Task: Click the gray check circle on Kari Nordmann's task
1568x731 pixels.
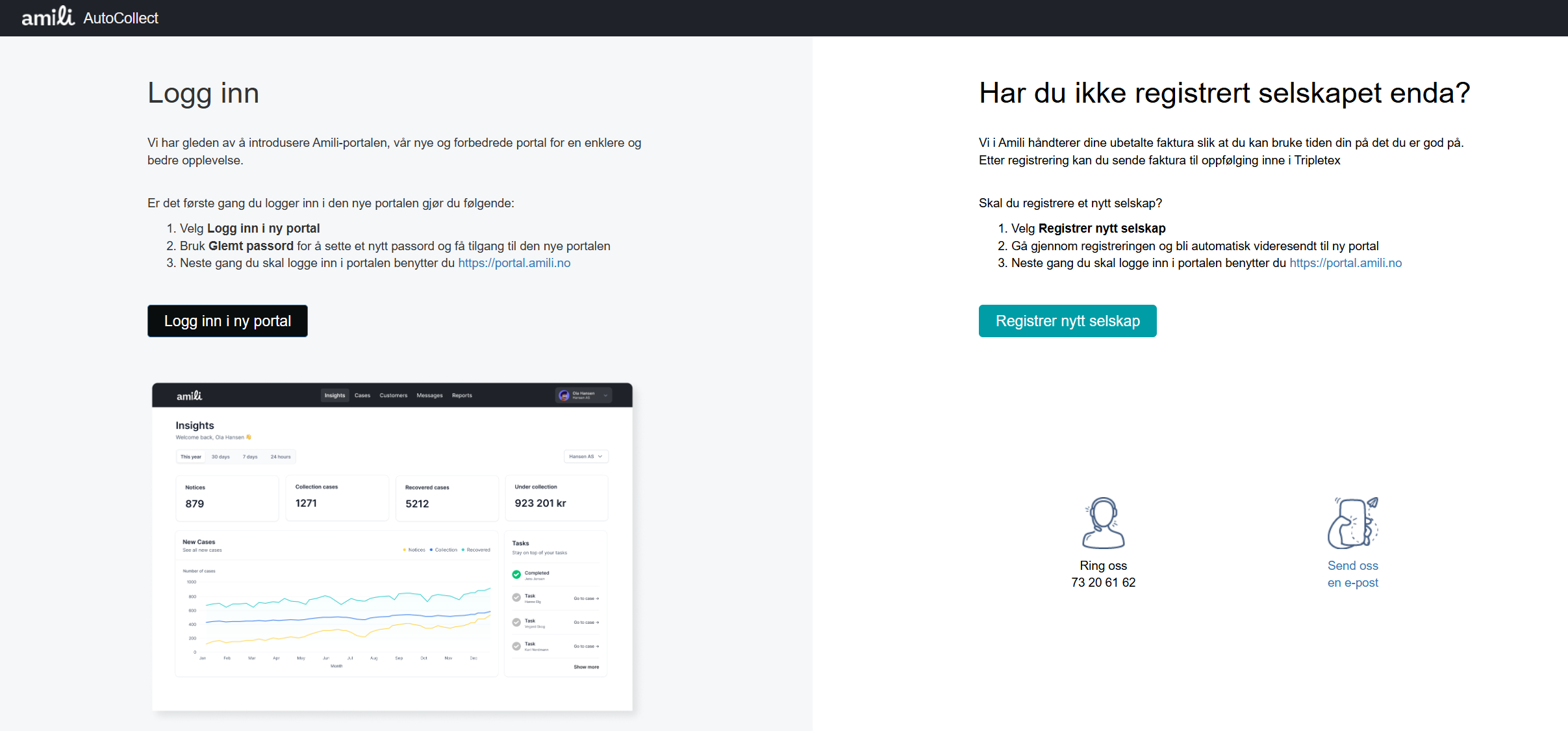Action: point(516,646)
